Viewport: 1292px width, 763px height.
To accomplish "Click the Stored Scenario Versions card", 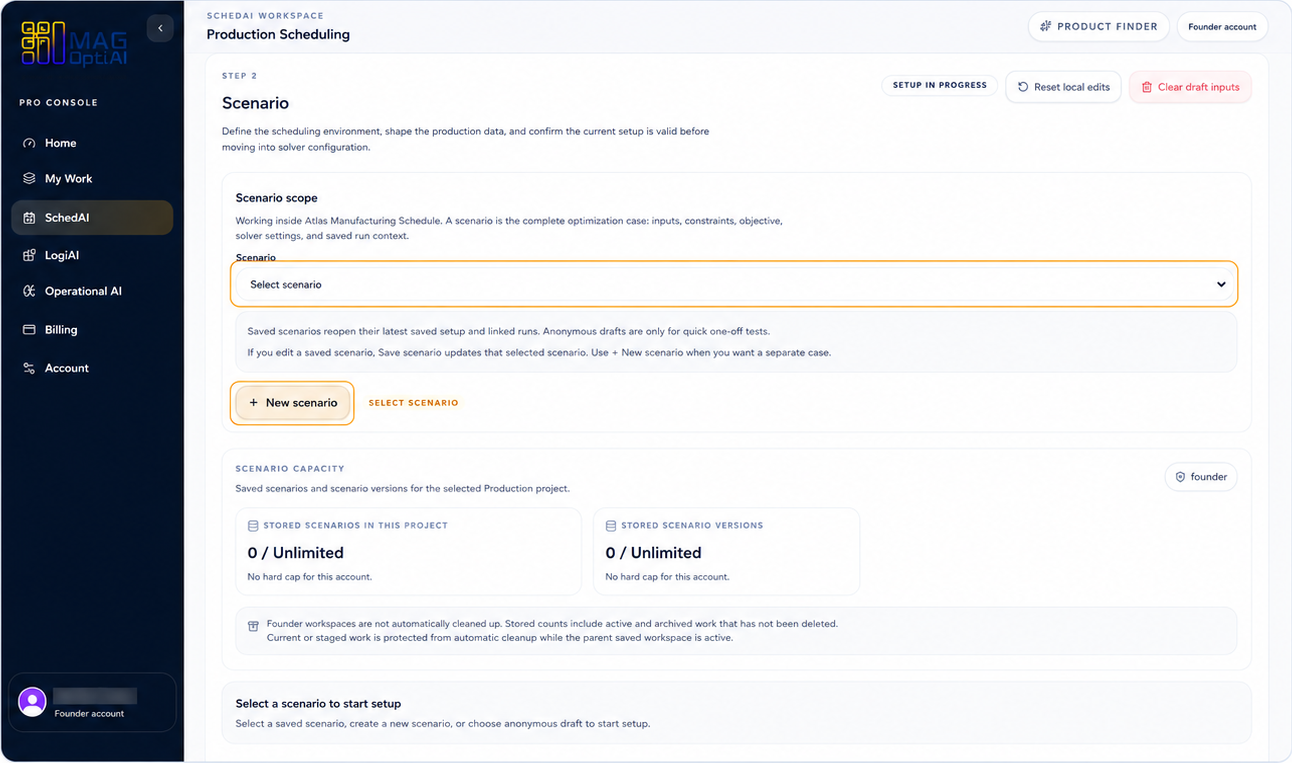I will point(727,551).
